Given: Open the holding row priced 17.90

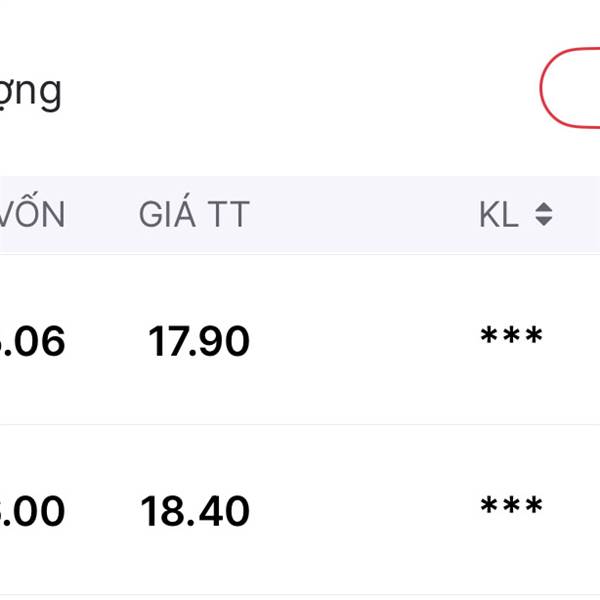Looking at the screenshot, I should (x=300, y=339).
